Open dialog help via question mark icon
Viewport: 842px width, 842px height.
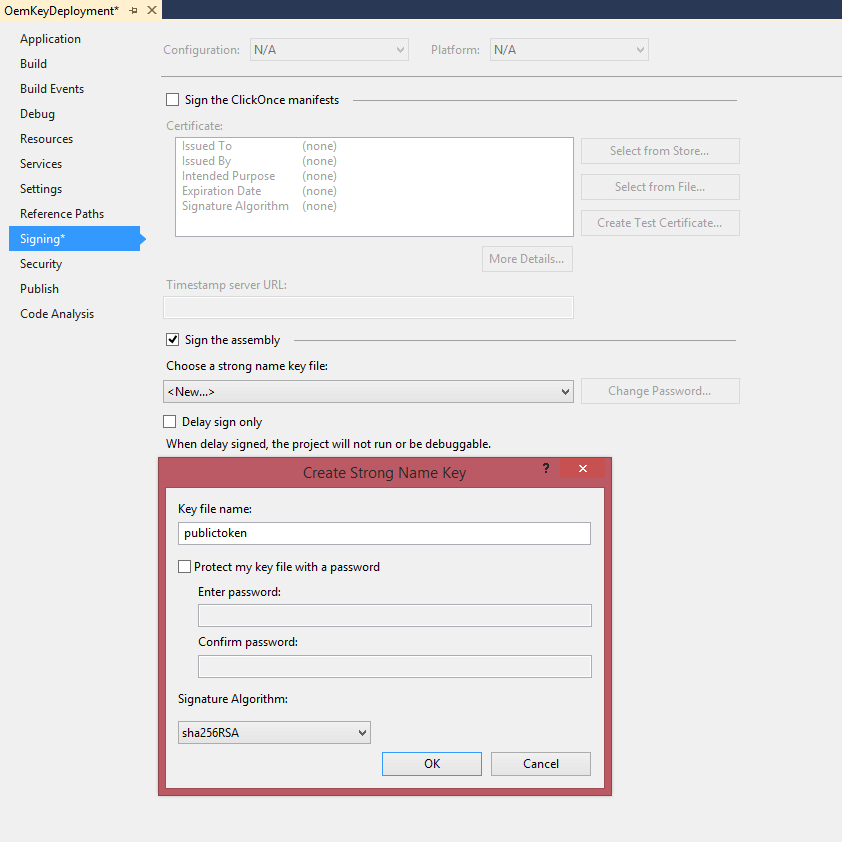pyautogui.click(x=545, y=468)
